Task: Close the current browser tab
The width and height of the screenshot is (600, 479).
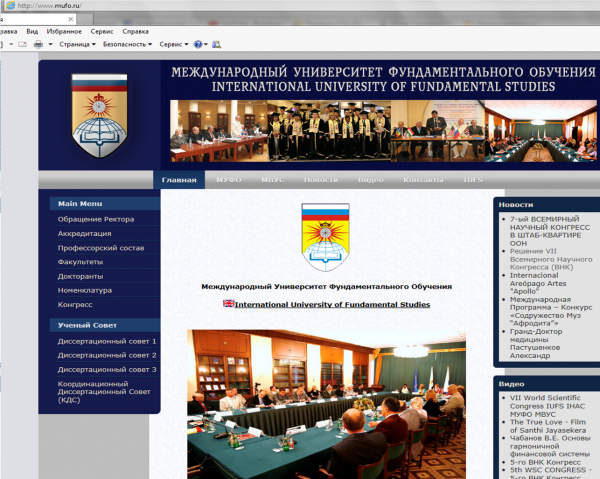Action: pyautogui.click(x=70, y=19)
